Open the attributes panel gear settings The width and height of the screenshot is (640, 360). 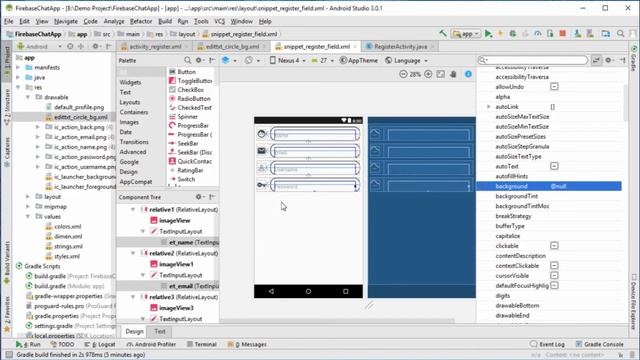[x=609, y=60]
